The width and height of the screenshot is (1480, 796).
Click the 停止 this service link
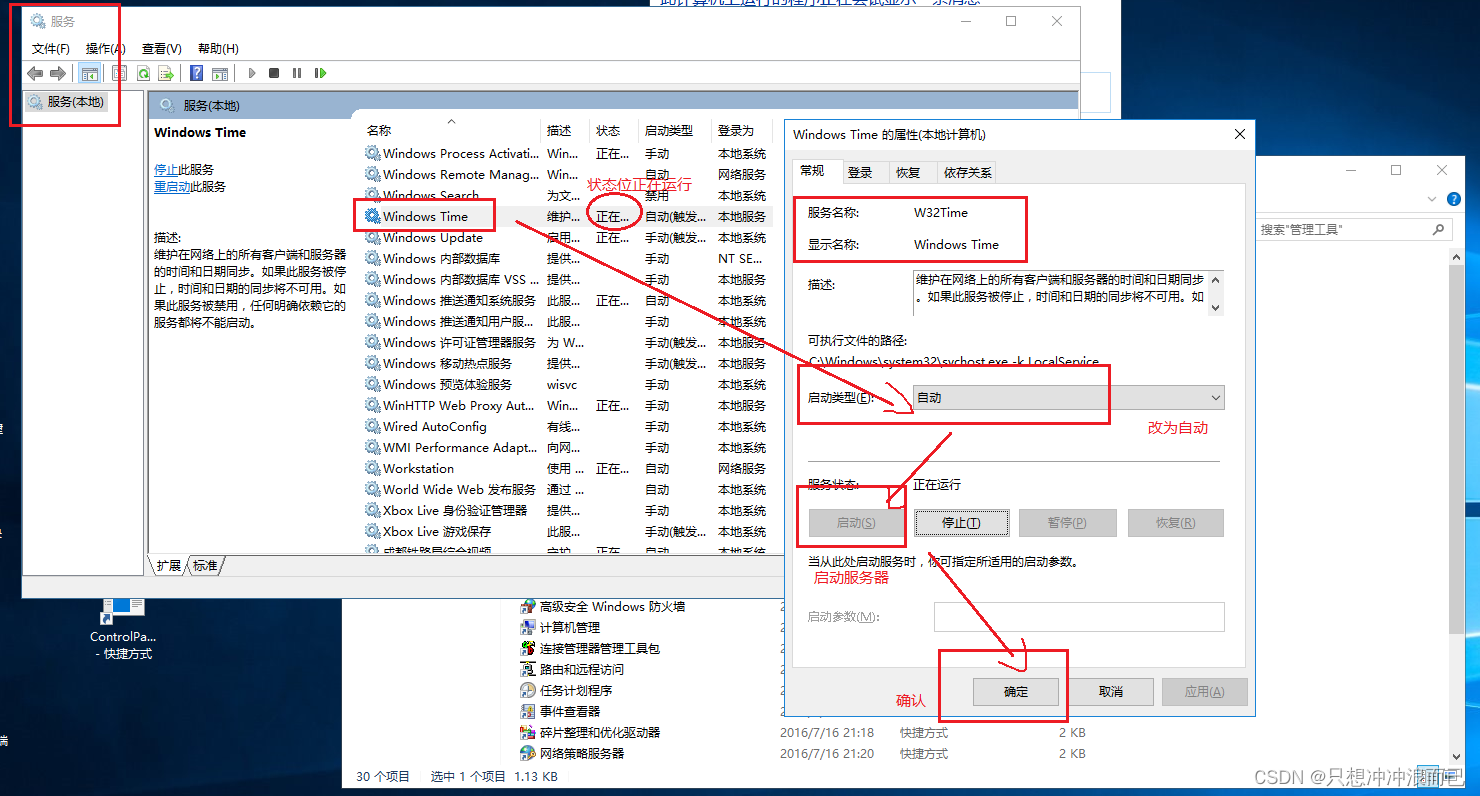166,170
